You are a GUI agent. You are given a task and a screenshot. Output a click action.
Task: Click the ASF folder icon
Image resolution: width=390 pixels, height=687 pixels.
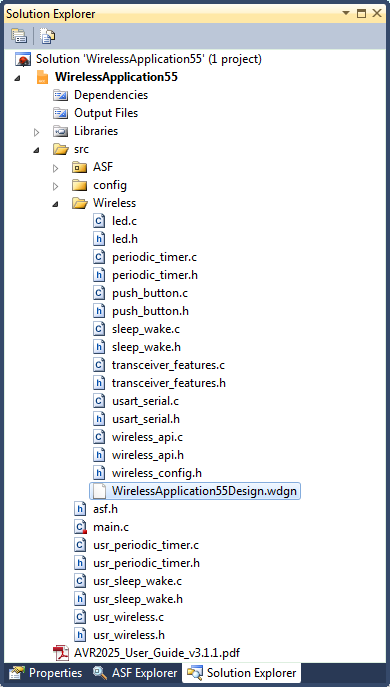[x=79, y=167]
